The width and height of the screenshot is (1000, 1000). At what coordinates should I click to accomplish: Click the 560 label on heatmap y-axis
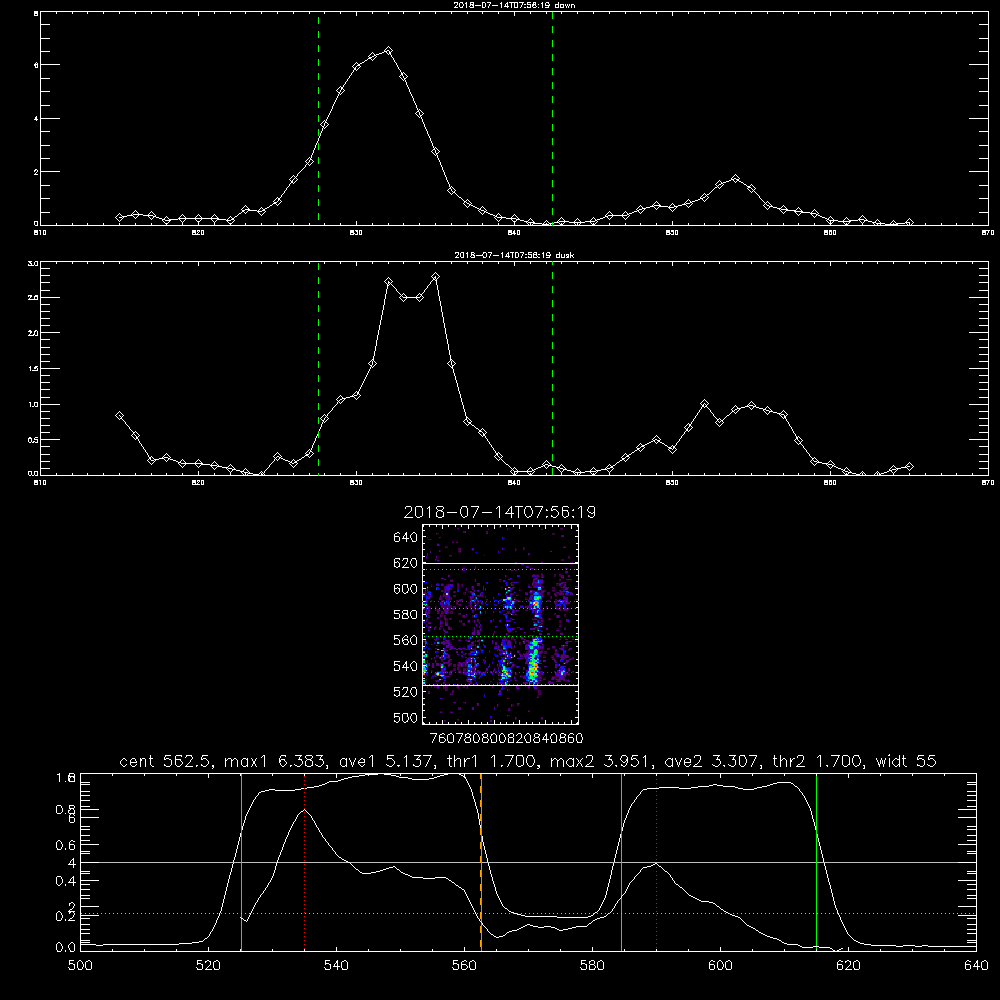(406, 640)
